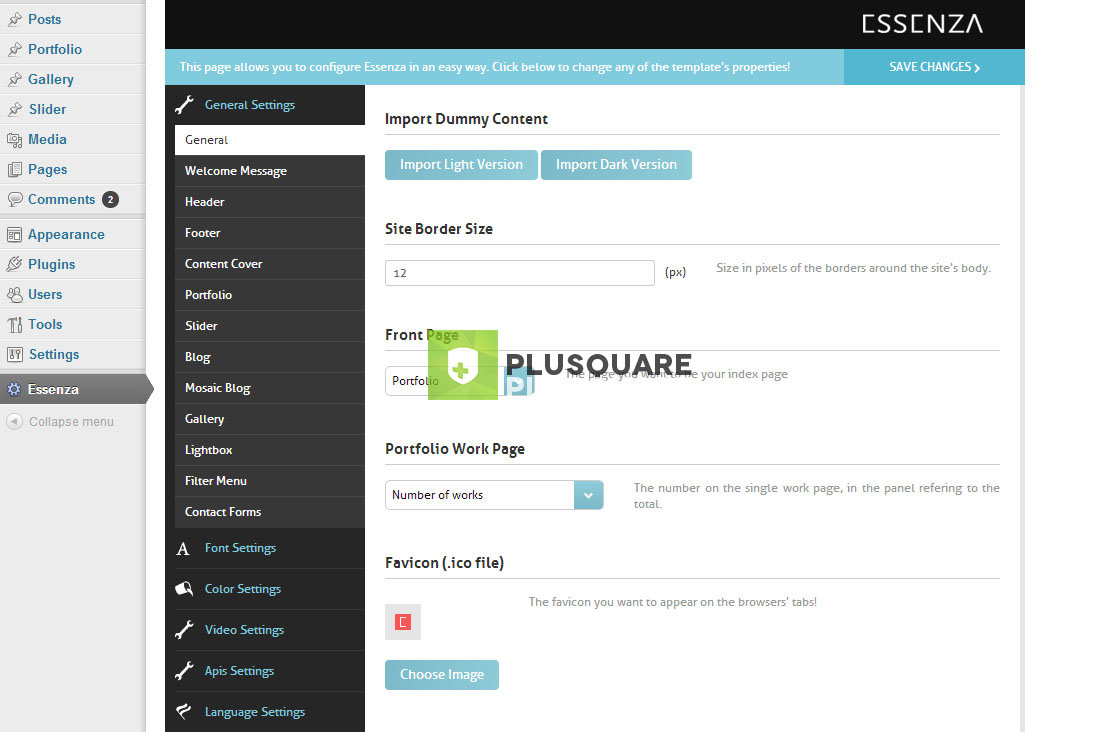Select the Mosaic Blog menu item

point(218,388)
